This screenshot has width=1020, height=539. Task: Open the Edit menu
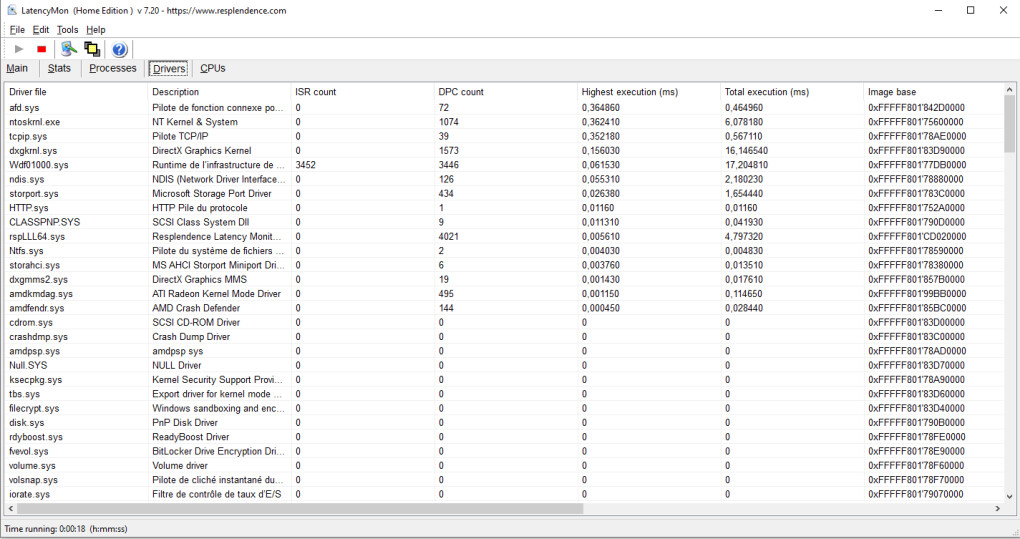tap(40, 30)
